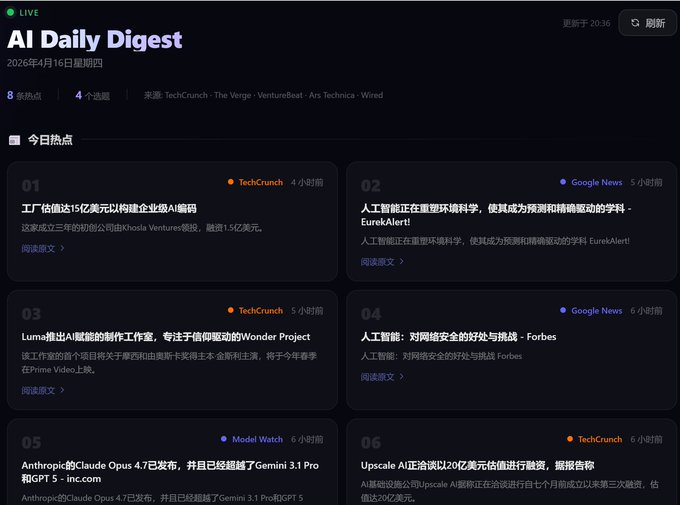Click the refresh arrows icon in 刷新 button
This screenshot has height=505, width=680.
tap(635, 23)
